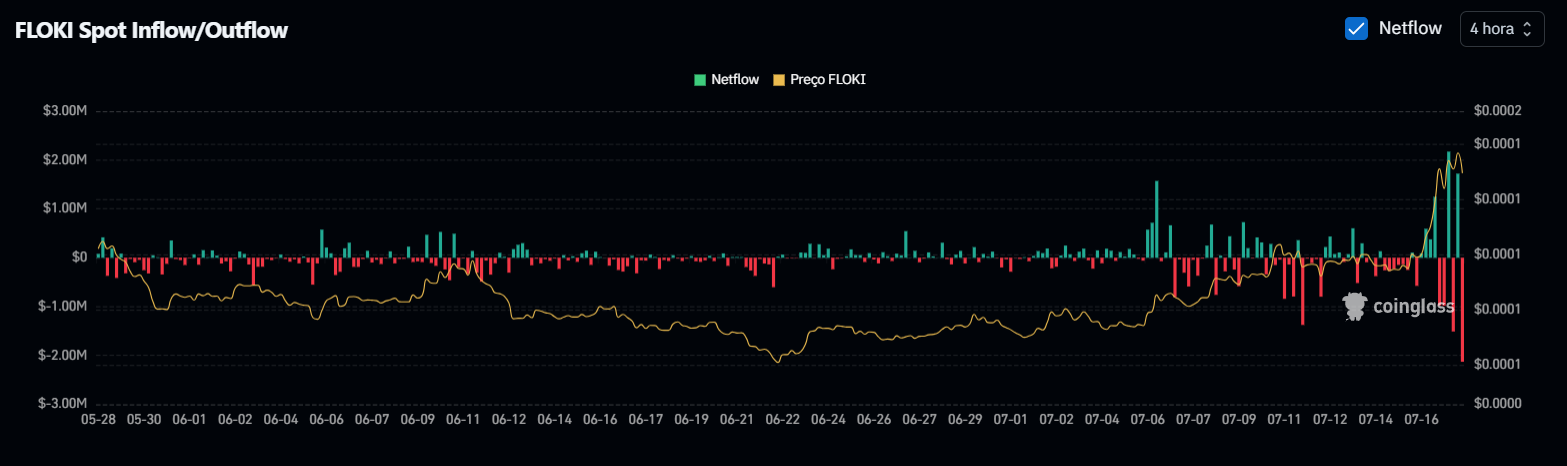Click the 07-14 date label
Screen dimensions: 1567x466
pyautogui.click(x=1376, y=420)
